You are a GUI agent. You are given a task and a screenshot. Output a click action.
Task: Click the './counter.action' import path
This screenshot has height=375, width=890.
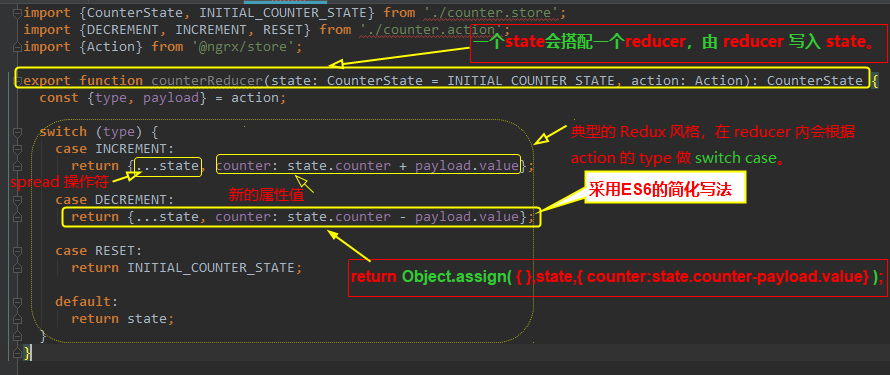431,30
